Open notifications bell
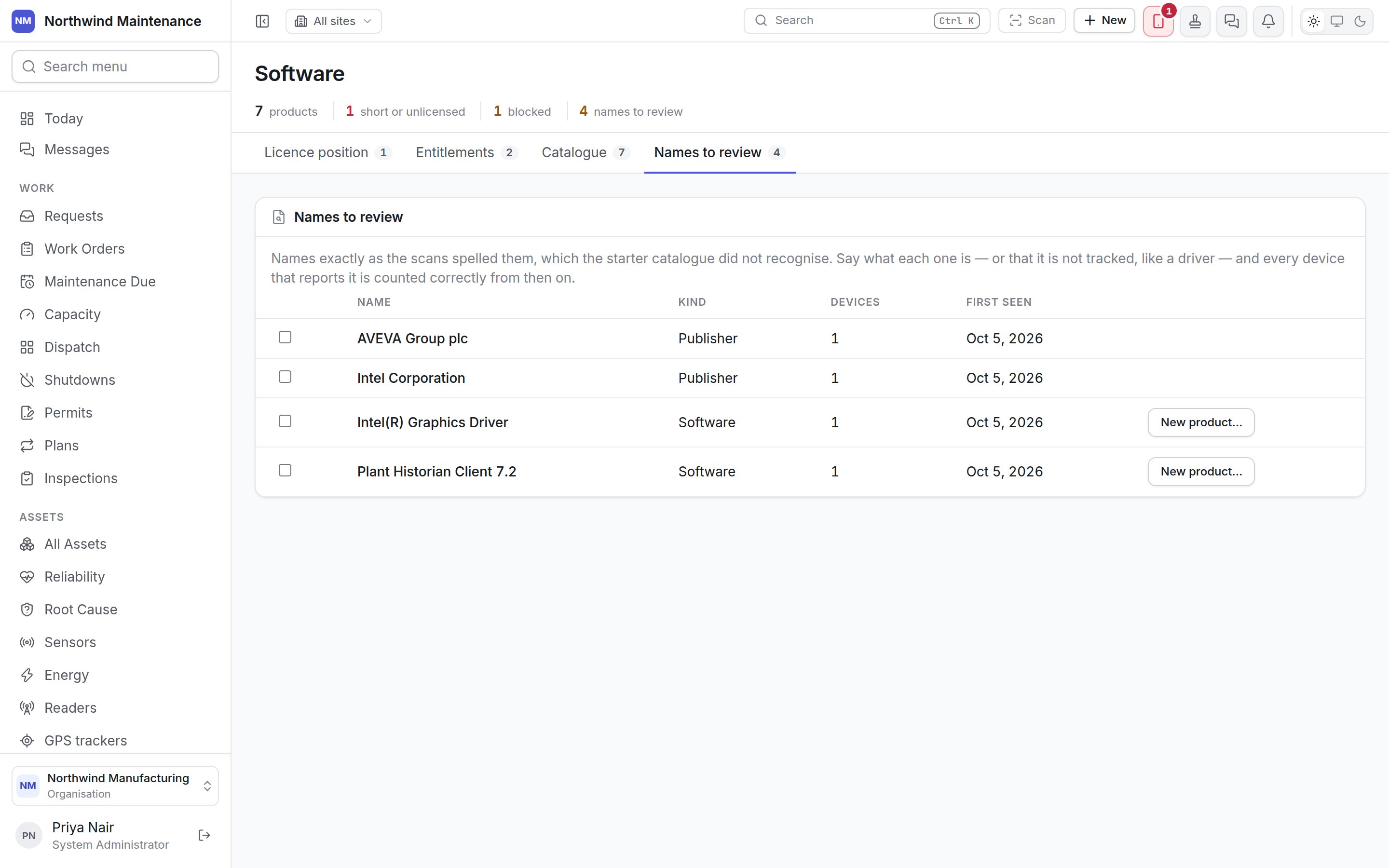 [1268, 21]
